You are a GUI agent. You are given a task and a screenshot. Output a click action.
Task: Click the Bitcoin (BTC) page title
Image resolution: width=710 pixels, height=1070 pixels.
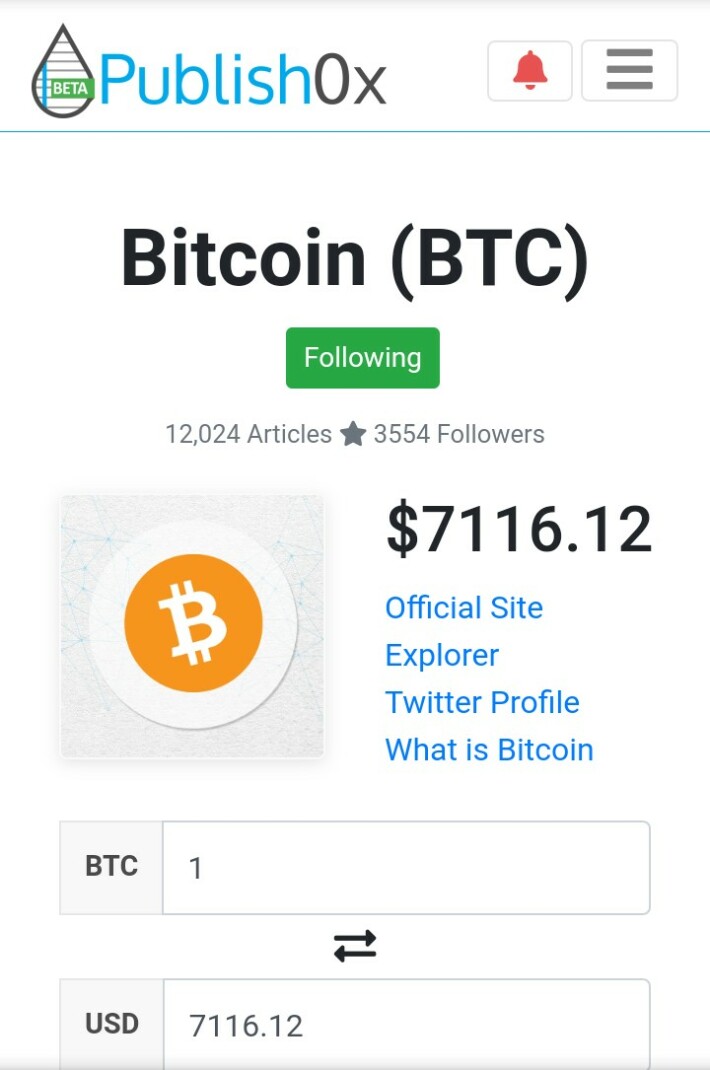coord(355,259)
